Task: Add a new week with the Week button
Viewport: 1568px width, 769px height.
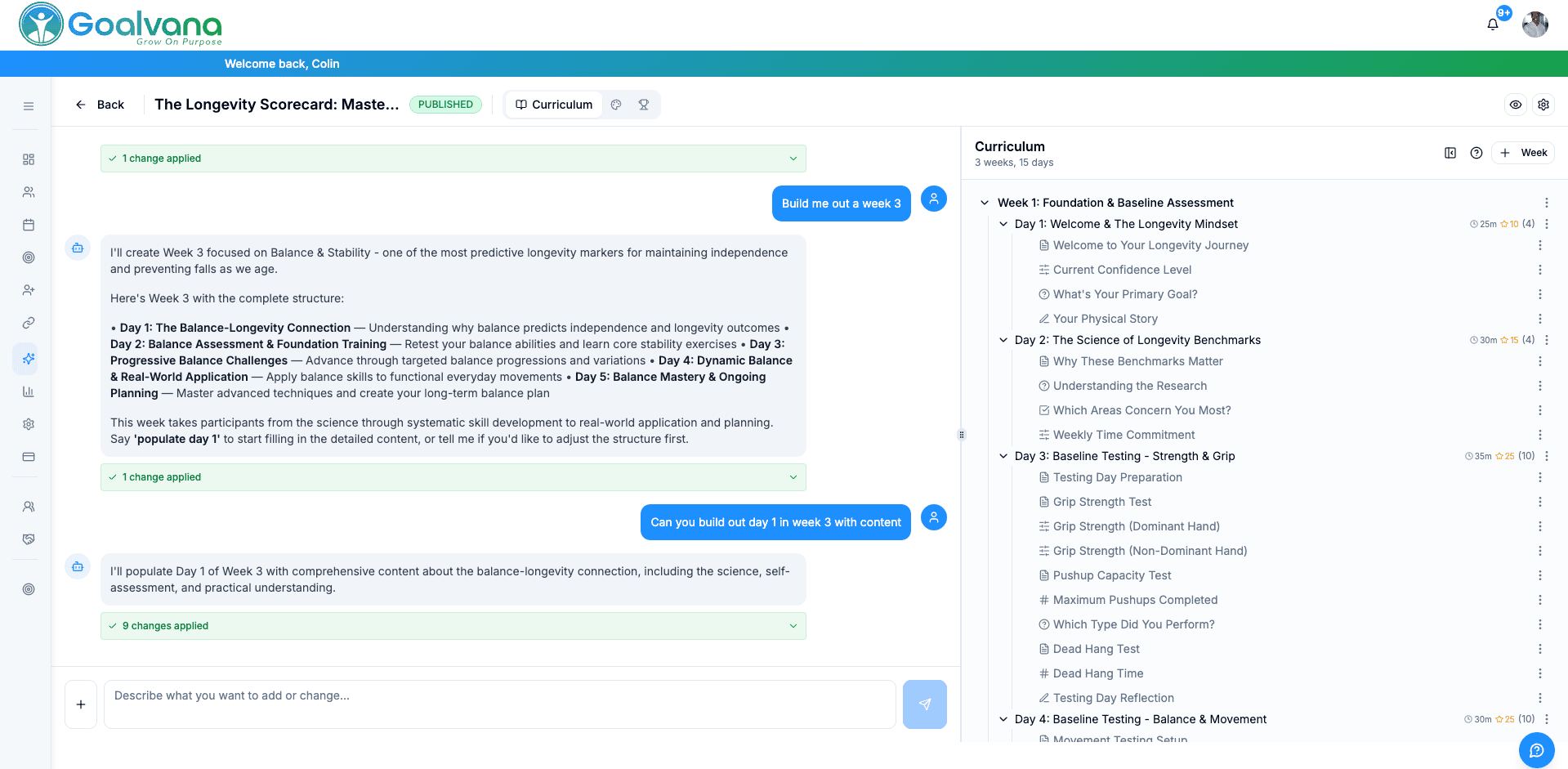Action: pos(1522,153)
